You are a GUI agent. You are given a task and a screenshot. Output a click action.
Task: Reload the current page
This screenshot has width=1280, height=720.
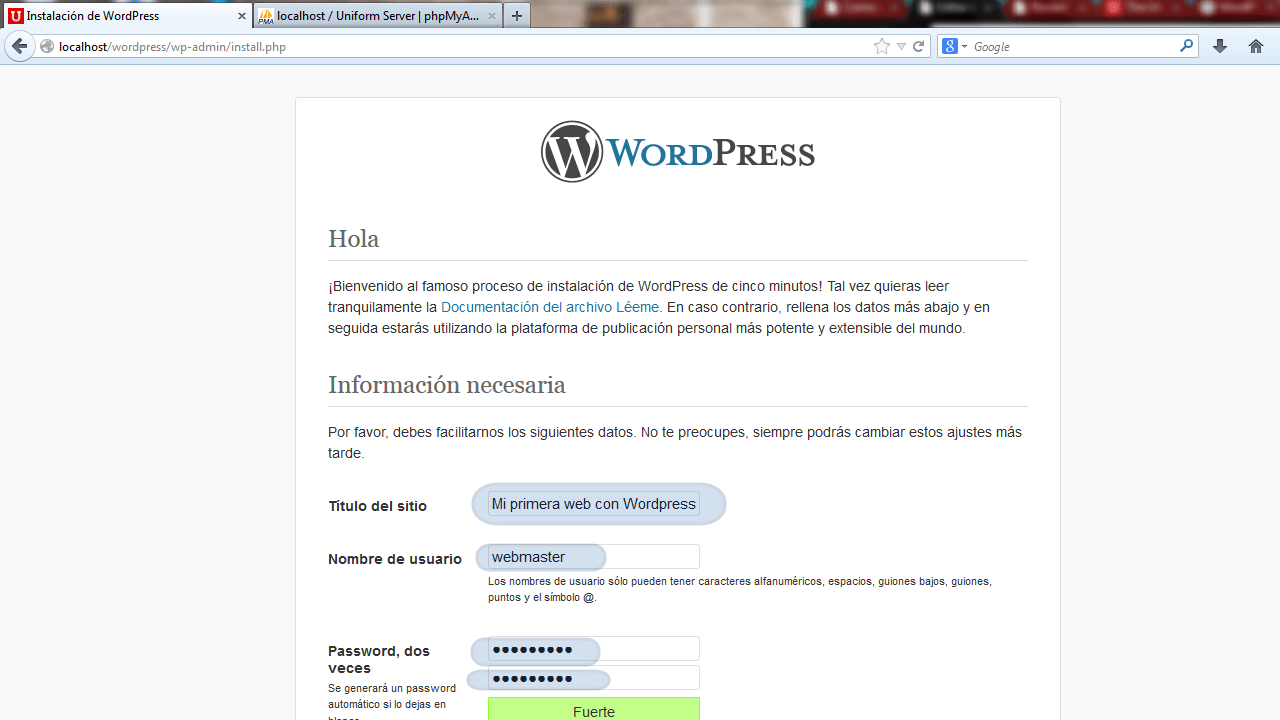[918, 46]
